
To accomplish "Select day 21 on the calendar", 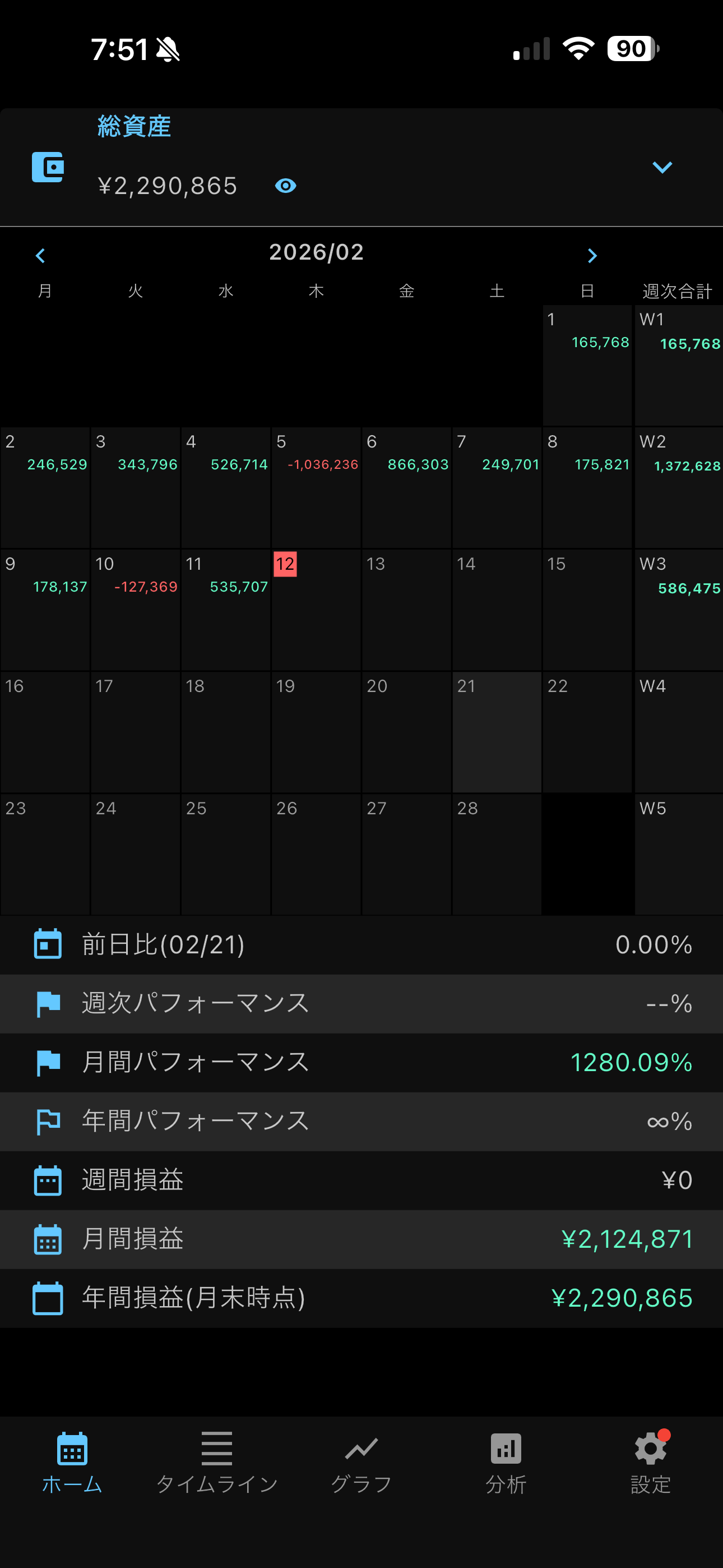I will click(x=497, y=732).
